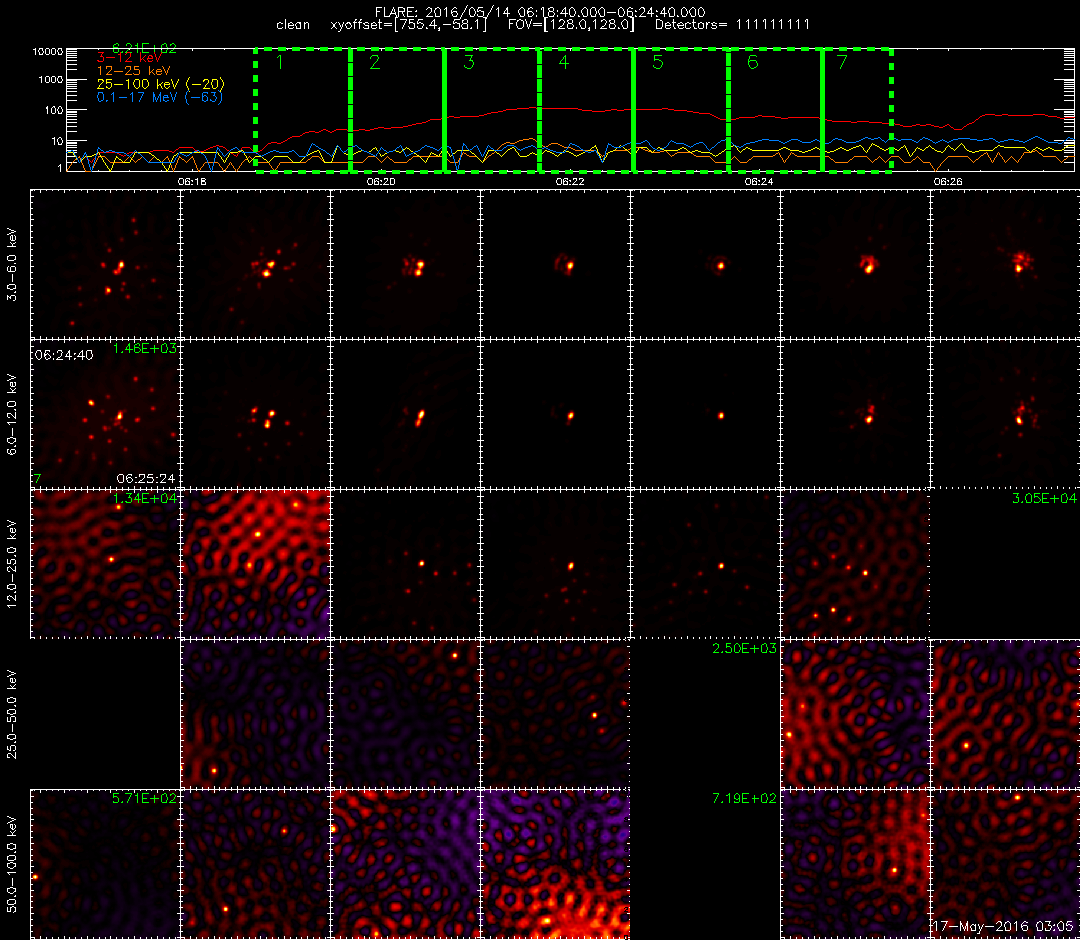Click the 06:26 time axis label
1080x940 pixels.
point(948,181)
